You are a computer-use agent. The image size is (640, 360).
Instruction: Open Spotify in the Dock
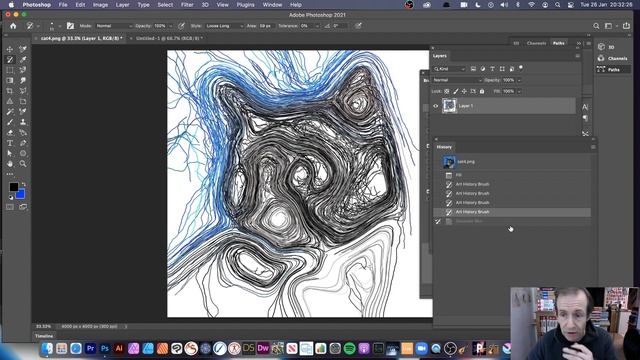coord(349,349)
